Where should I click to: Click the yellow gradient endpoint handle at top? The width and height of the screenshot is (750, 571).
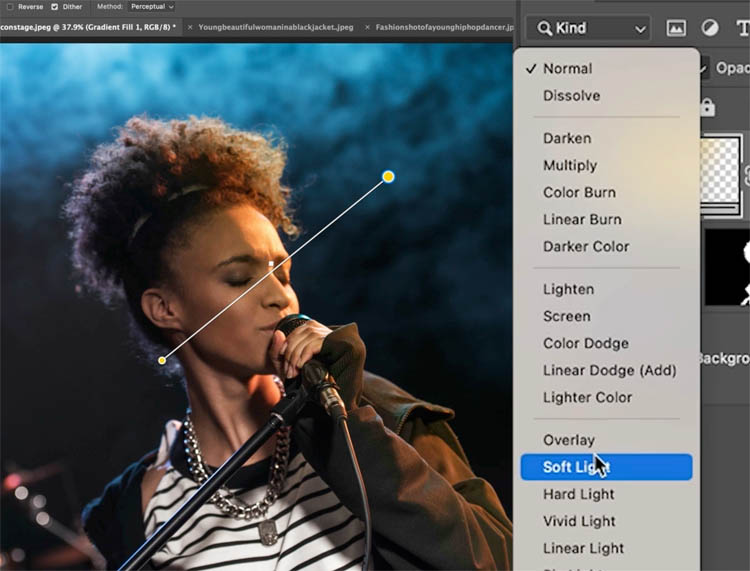click(388, 177)
